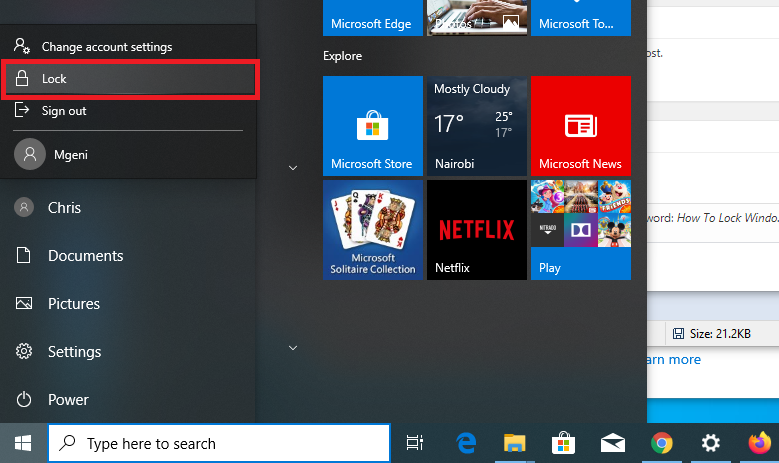Viewport: 779px width, 463px height.
Task: Open the Microsoft Store tile
Action: click(x=373, y=126)
